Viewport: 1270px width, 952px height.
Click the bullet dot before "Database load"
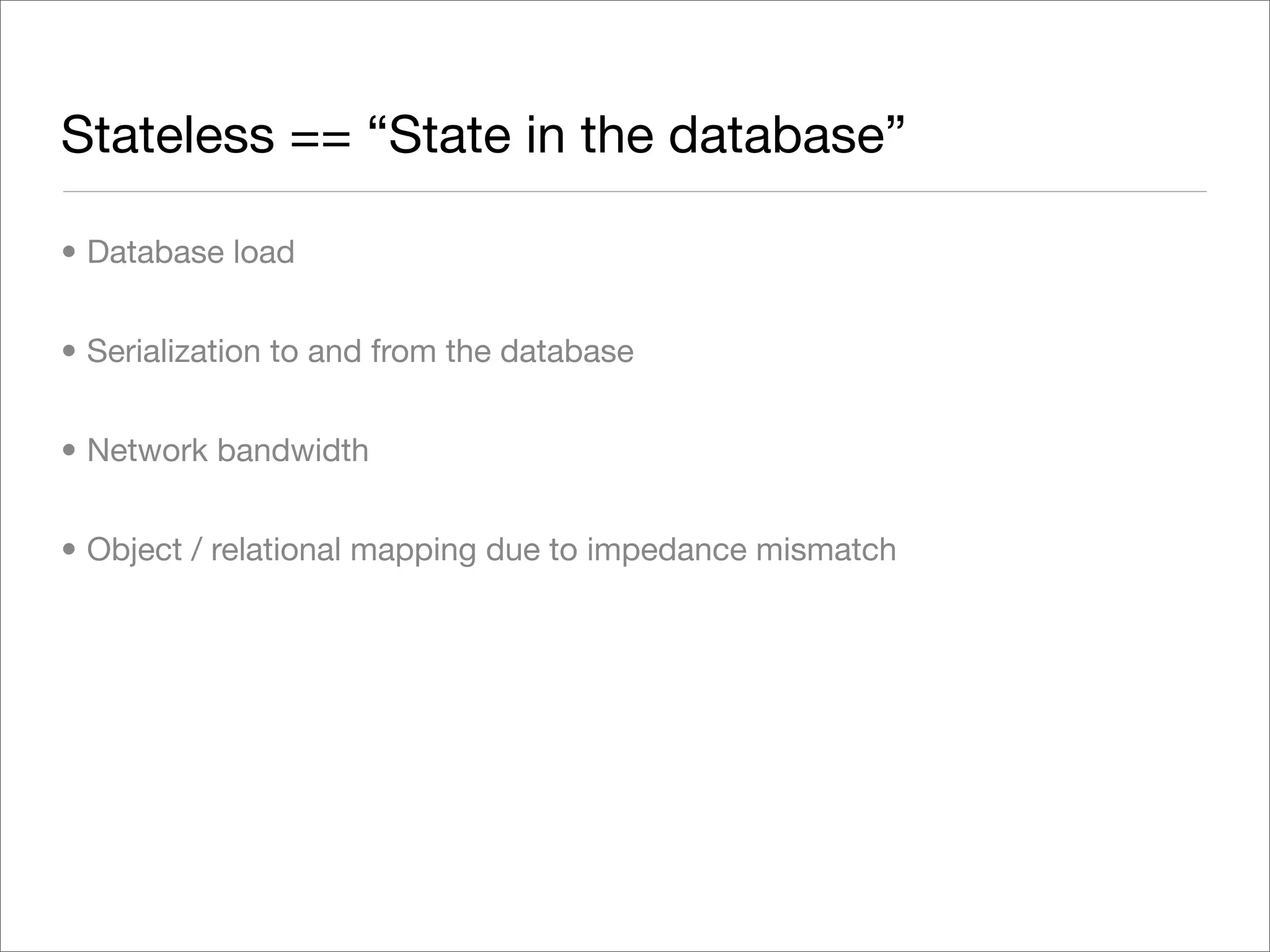[69, 252]
